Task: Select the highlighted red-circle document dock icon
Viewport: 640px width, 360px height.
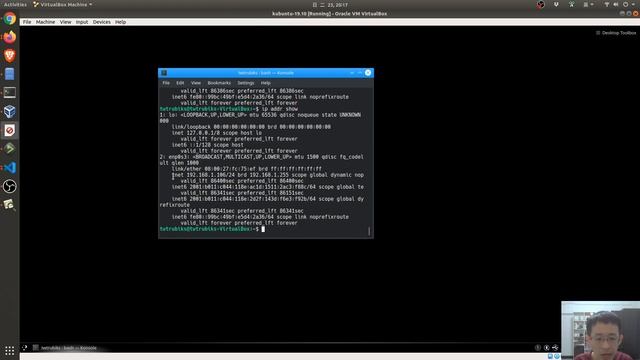Action: coord(10,130)
